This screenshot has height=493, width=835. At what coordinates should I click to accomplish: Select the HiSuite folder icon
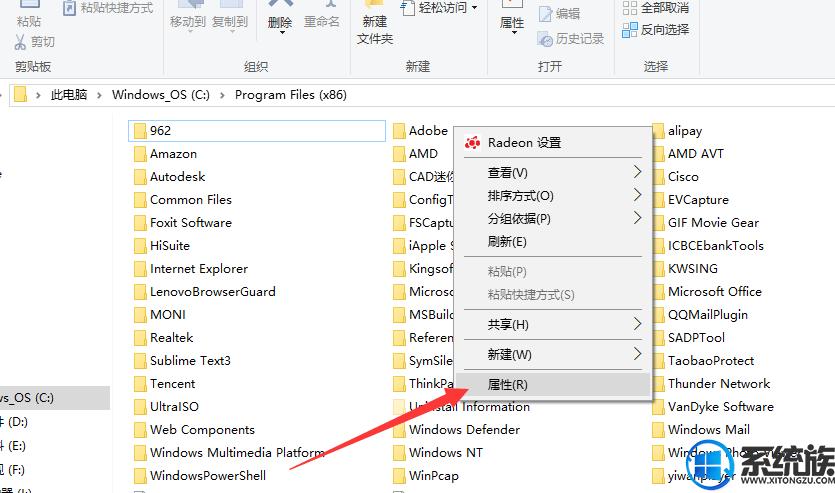click(140, 246)
